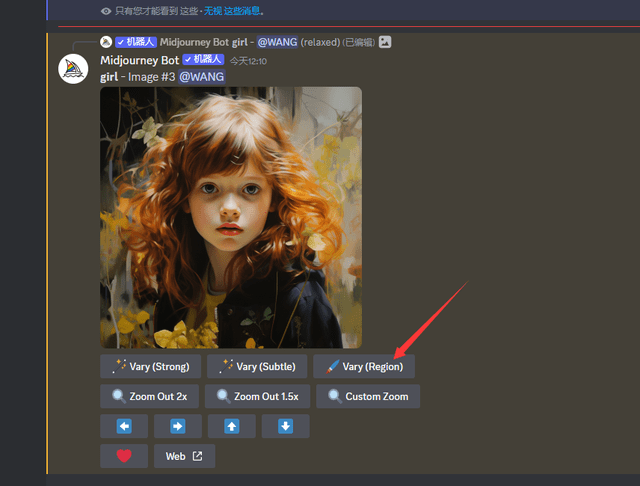Click the reply preview text 'Midjourney Bot girl'
Viewport: 640px width, 486px height.
[x=204, y=42]
